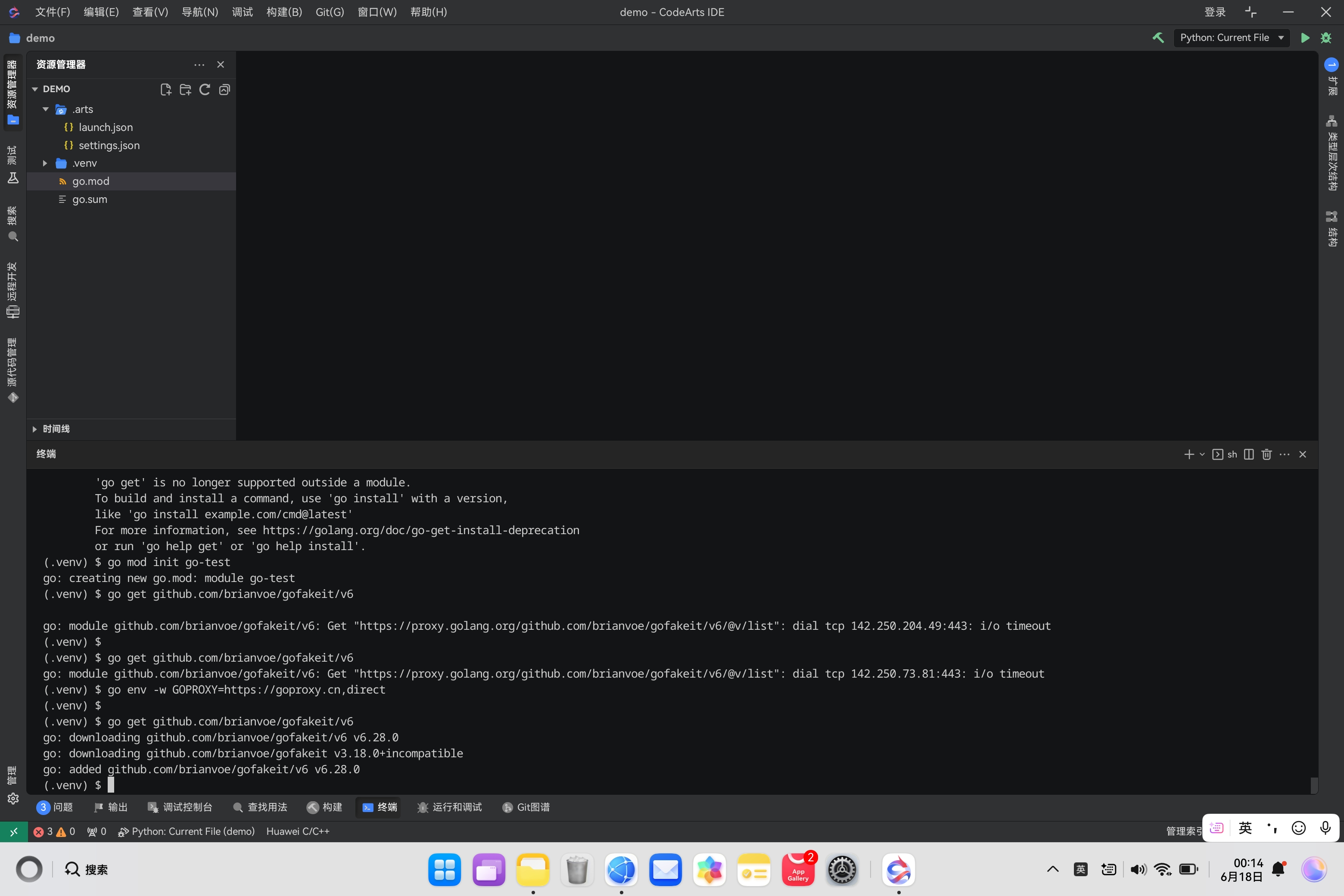Switch to the 构建 bottom tab

(324, 807)
